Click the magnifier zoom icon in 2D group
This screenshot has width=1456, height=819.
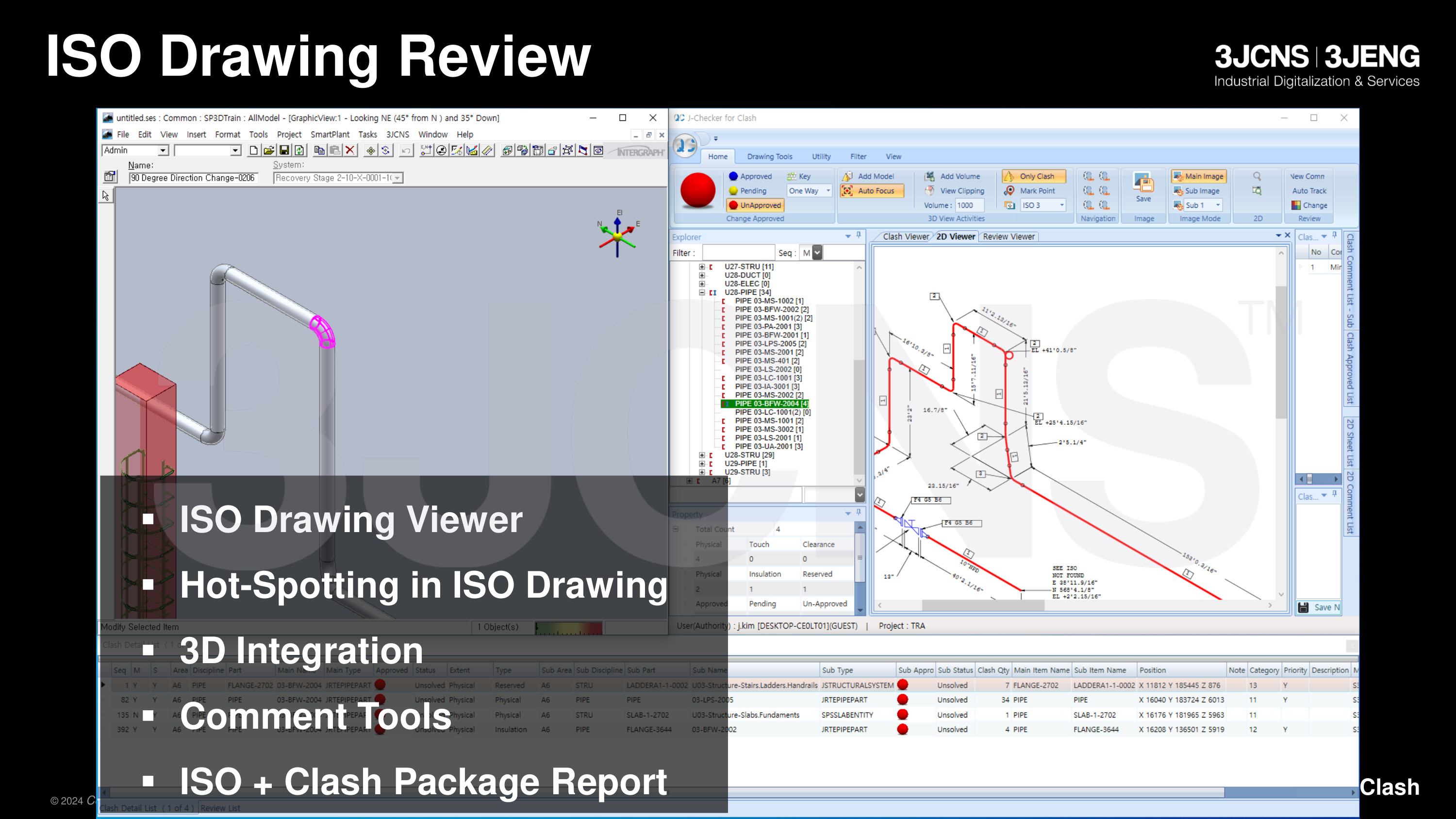[1257, 176]
